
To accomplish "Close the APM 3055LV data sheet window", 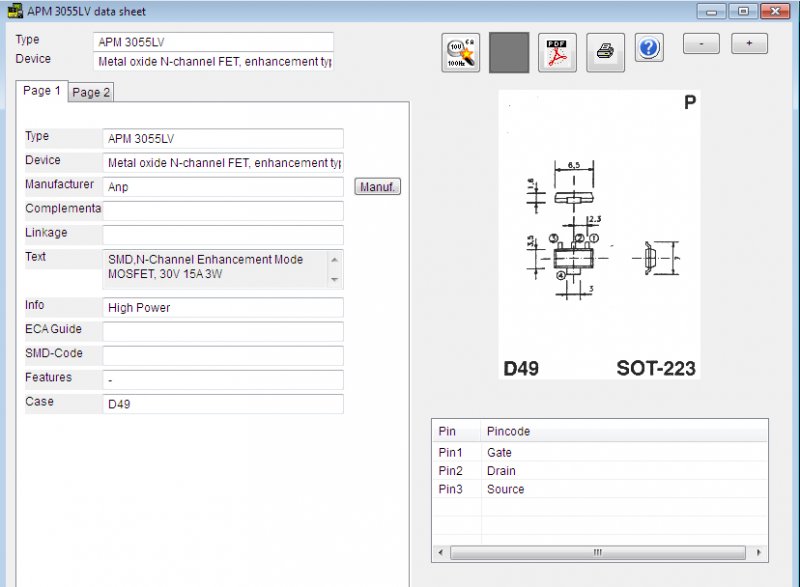I will click(x=776, y=11).
